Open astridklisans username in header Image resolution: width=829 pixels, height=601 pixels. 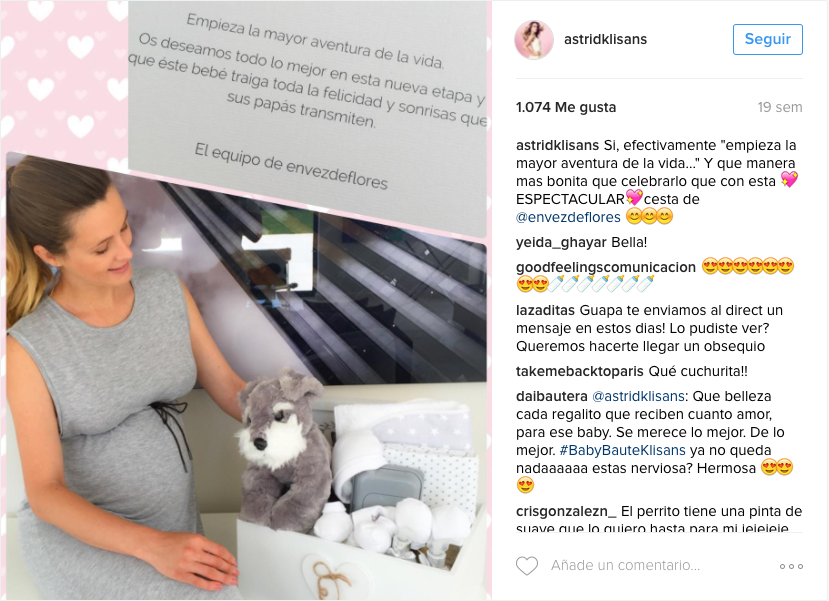click(605, 39)
